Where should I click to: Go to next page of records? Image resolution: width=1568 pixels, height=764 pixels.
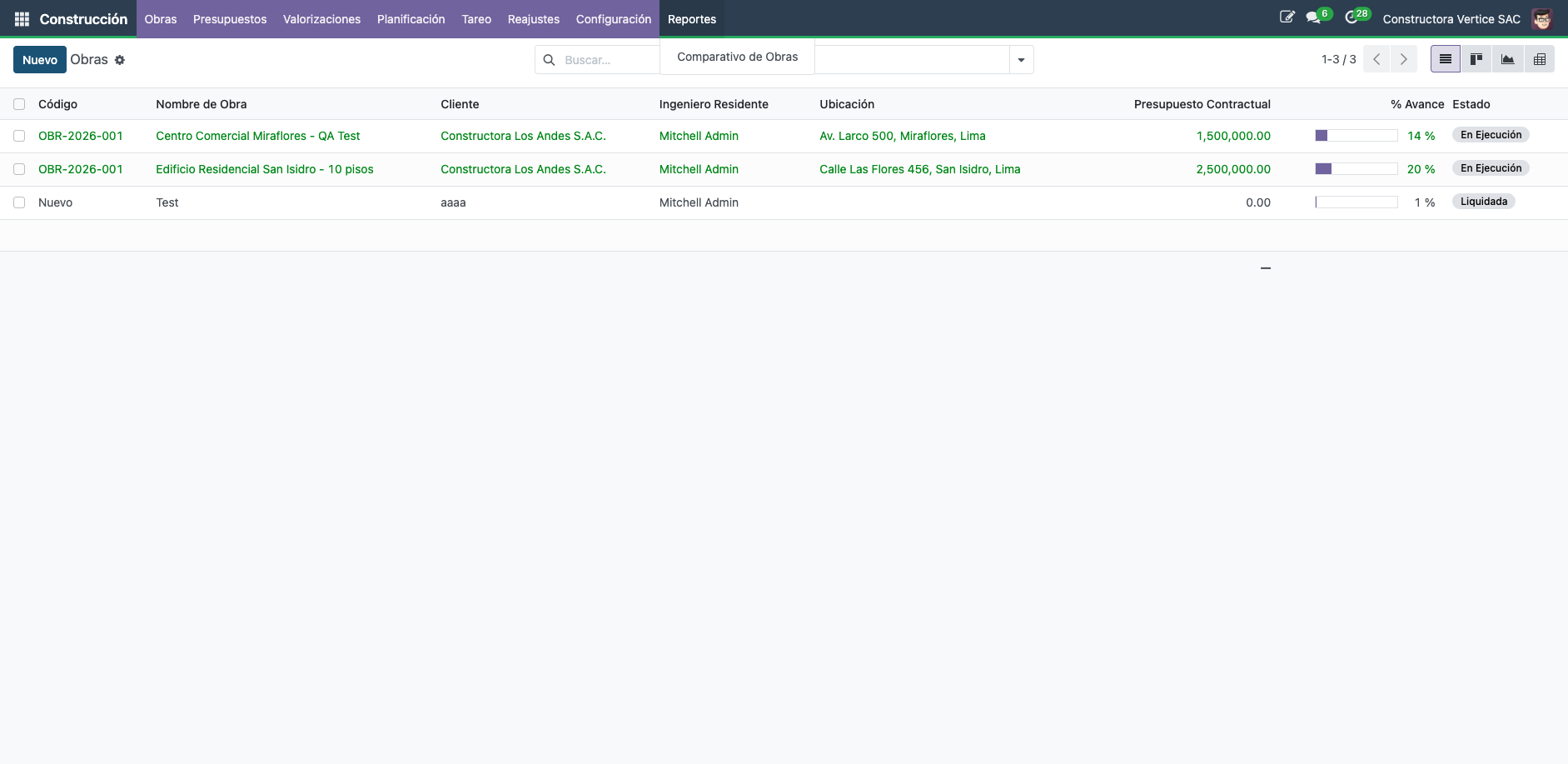pyautogui.click(x=1404, y=59)
